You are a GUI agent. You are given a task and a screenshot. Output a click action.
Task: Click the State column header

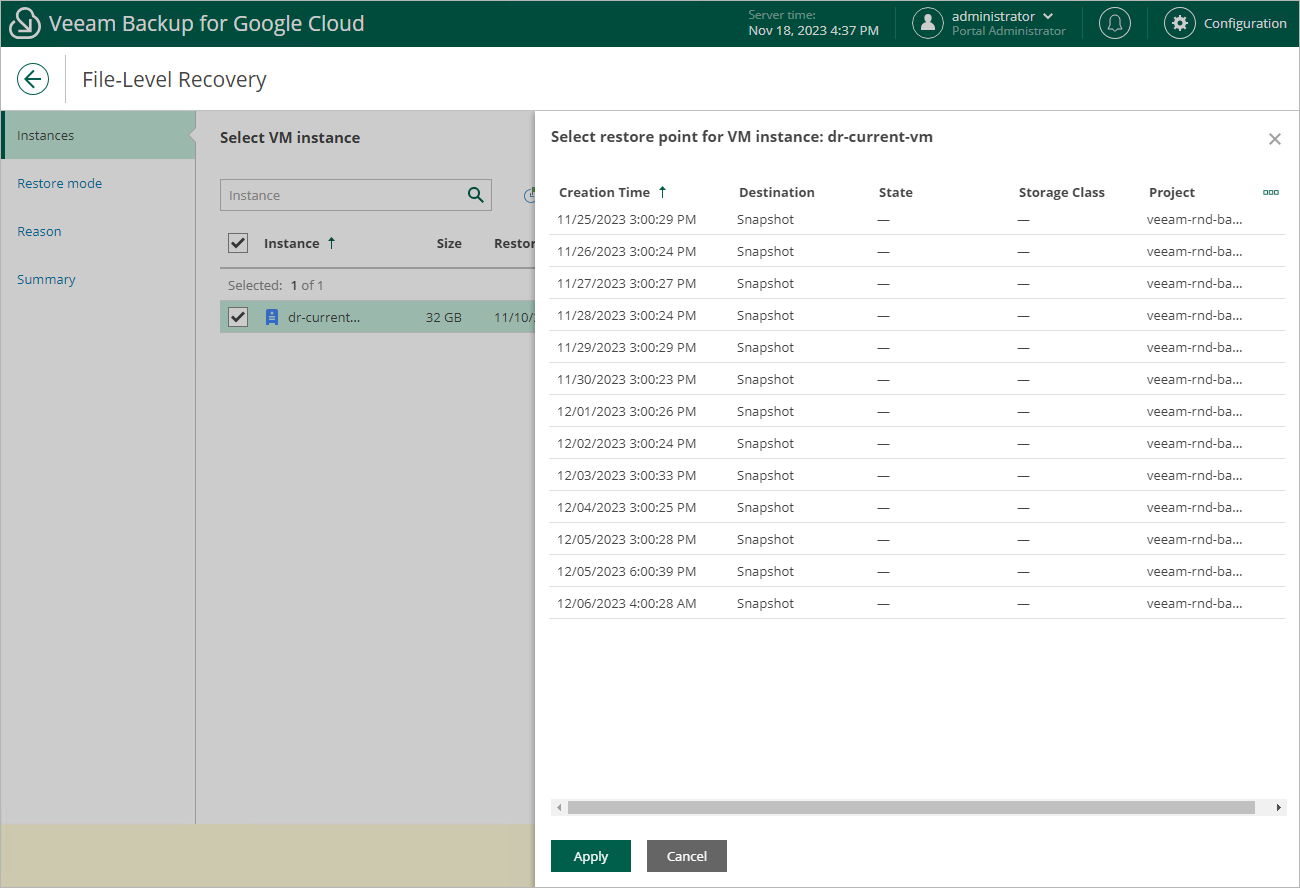896,192
